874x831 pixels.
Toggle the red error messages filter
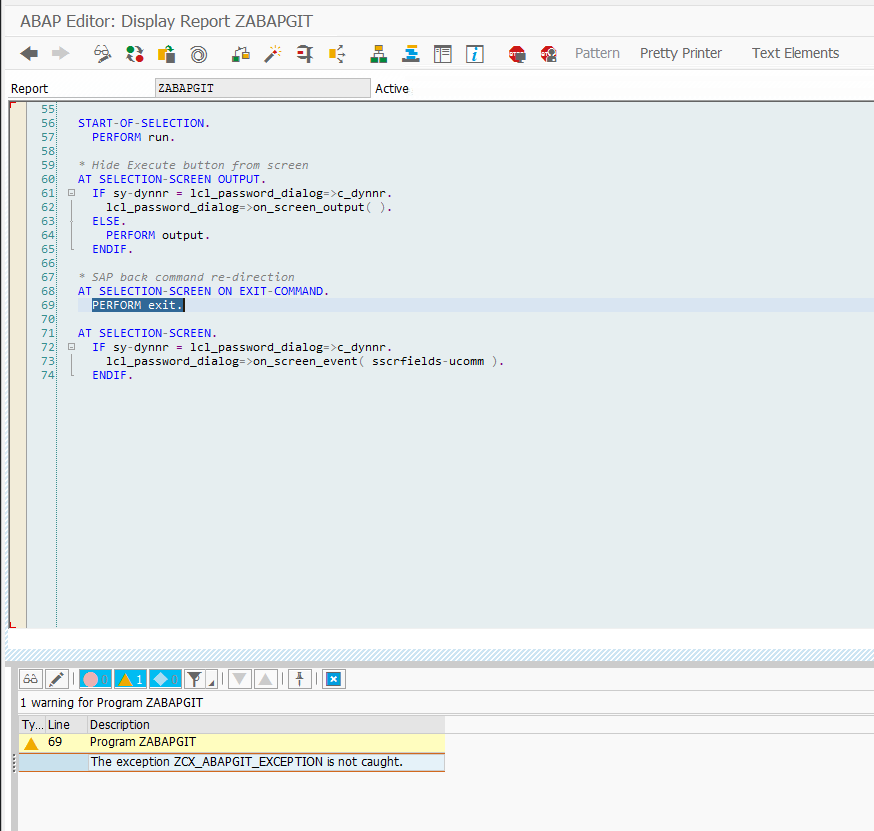pos(95,679)
